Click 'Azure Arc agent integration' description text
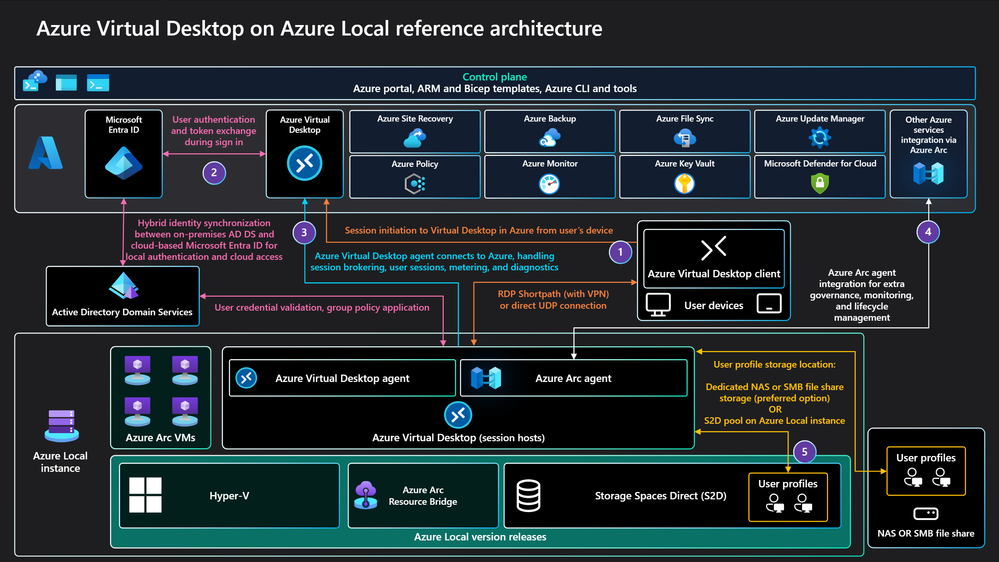The height and width of the screenshot is (562, 999). (x=861, y=295)
